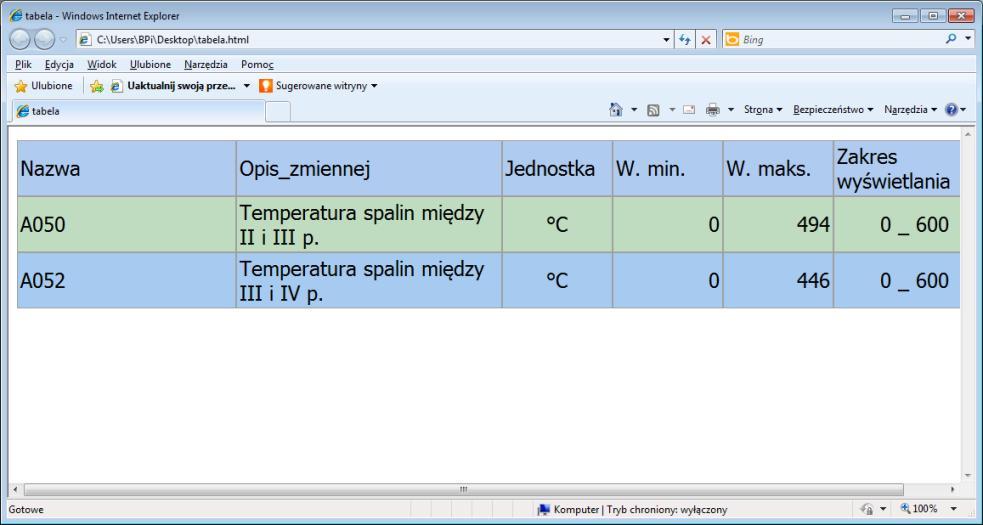Open Help via the question mark icon
Screen dimensions: 983x525
(952, 110)
